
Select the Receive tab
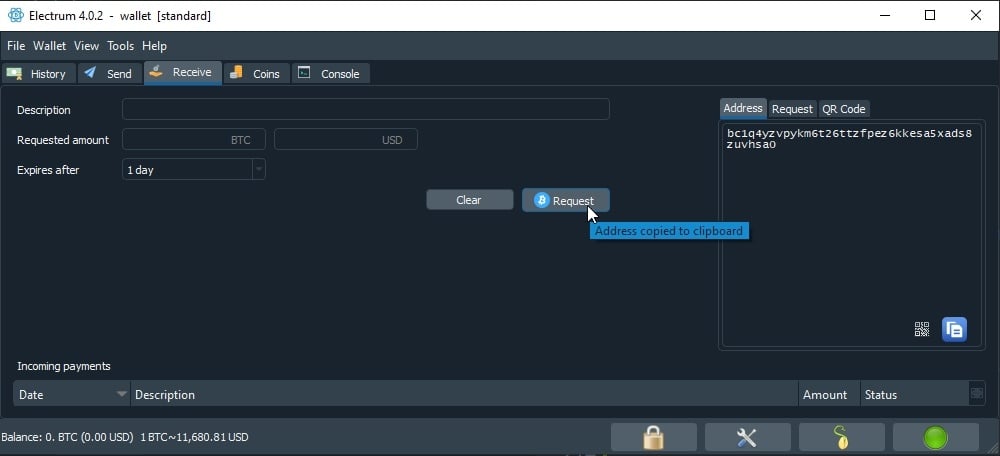click(x=183, y=73)
